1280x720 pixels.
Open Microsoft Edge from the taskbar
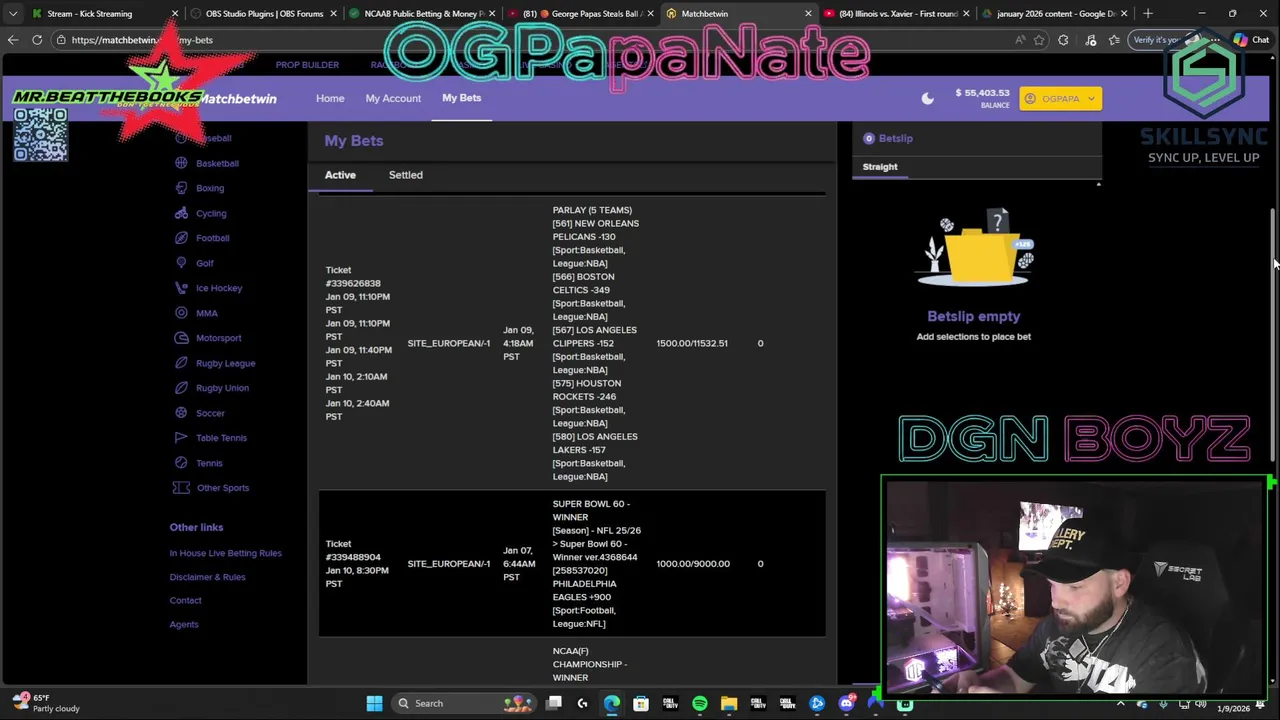pyautogui.click(x=612, y=703)
